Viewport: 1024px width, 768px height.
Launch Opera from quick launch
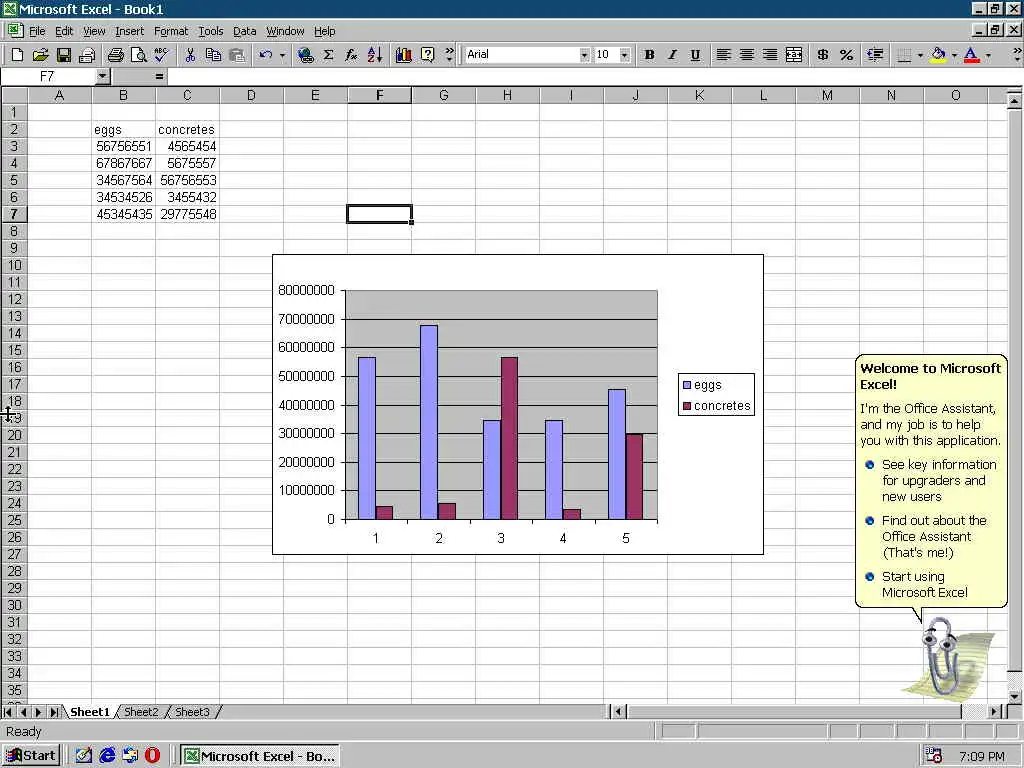pyautogui.click(x=153, y=756)
